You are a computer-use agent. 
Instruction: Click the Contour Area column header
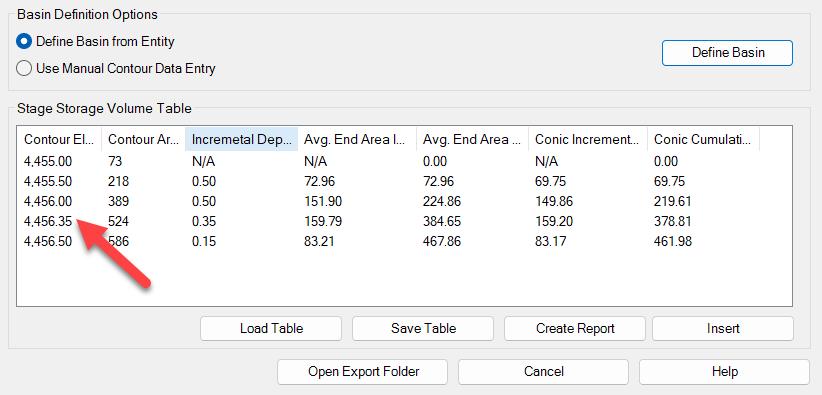click(x=143, y=139)
